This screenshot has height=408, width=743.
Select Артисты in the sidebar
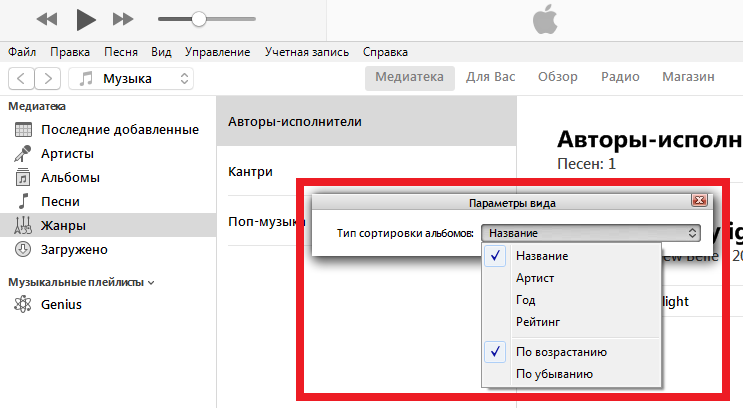[67, 153]
